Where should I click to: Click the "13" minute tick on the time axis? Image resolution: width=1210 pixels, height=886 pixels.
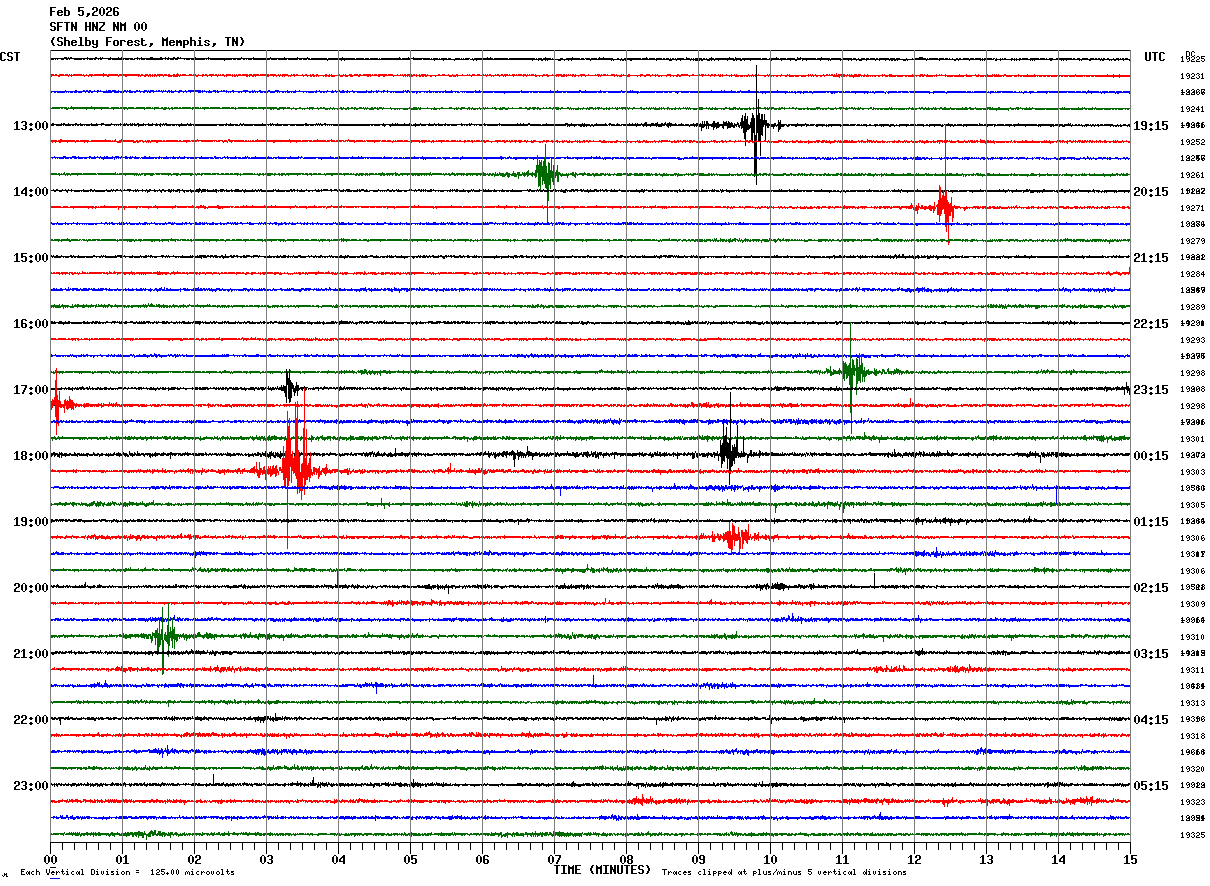coord(986,859)
